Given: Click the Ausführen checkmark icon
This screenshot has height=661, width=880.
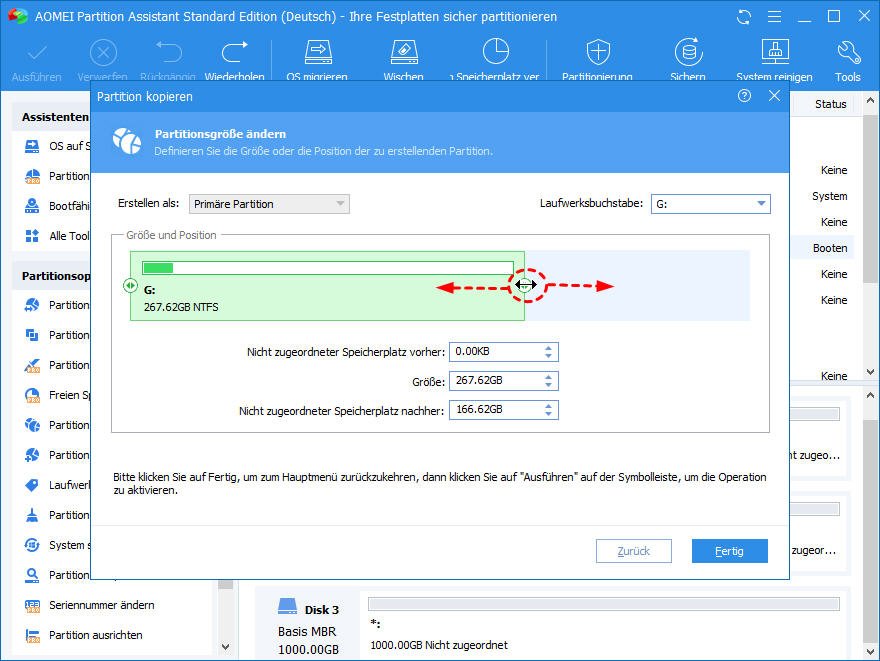Looking at the screenshot, I should (x=37, y=53).
